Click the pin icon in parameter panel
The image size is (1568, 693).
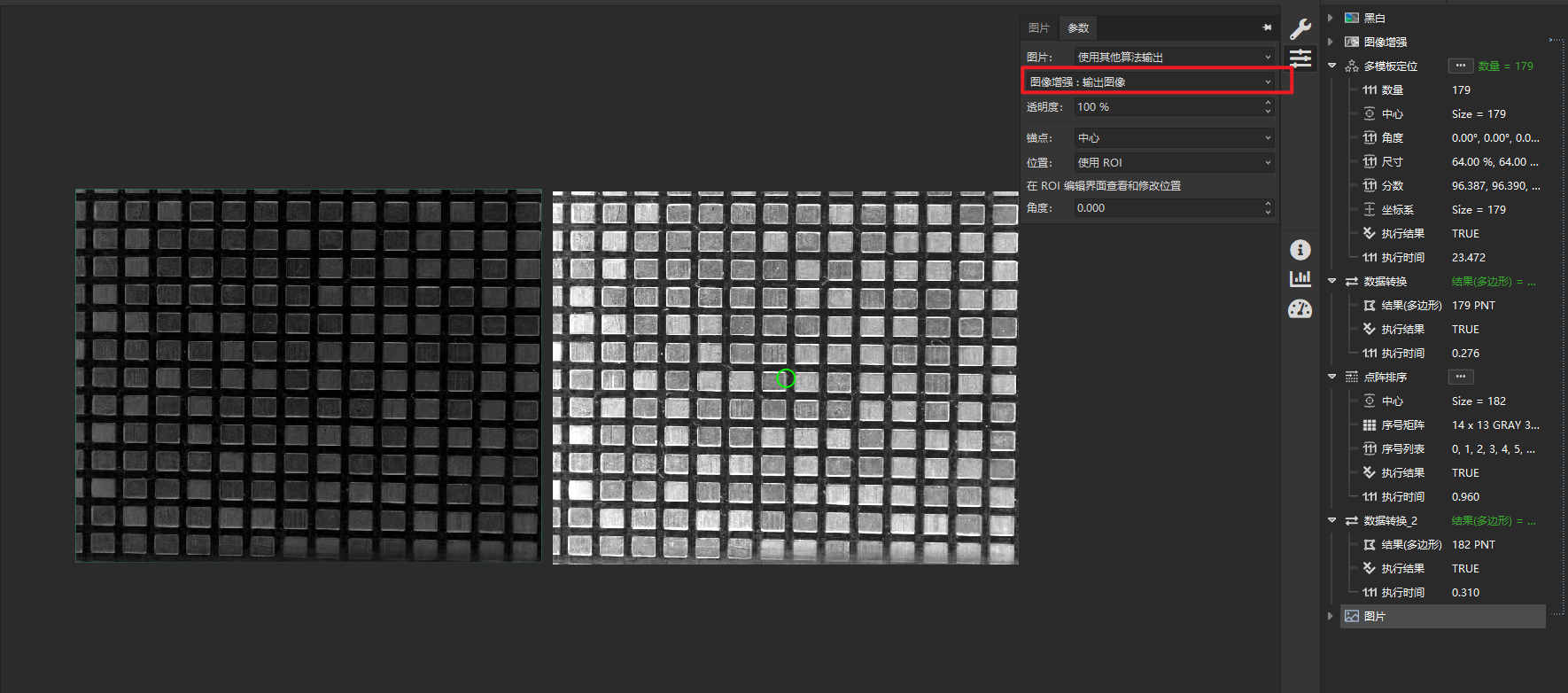tap(1267, 28)
